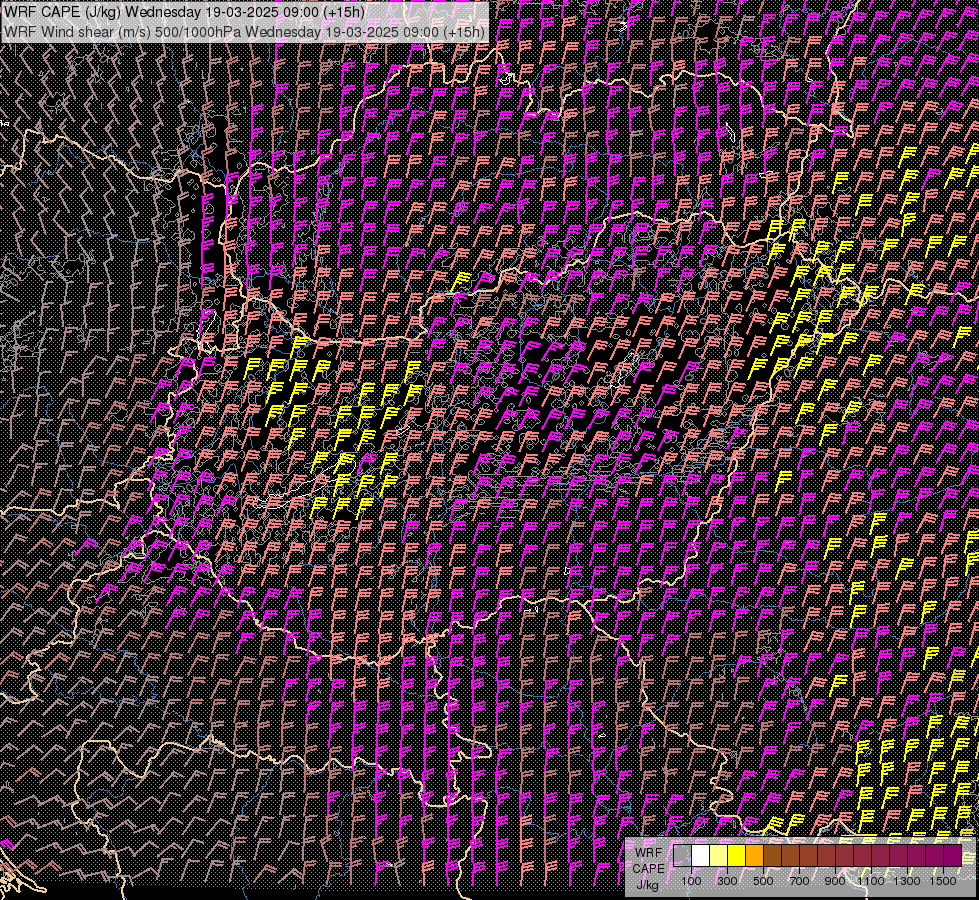Click the 1100 legend value
Viewport: 979px width, 900px height.
coord(870,881)
